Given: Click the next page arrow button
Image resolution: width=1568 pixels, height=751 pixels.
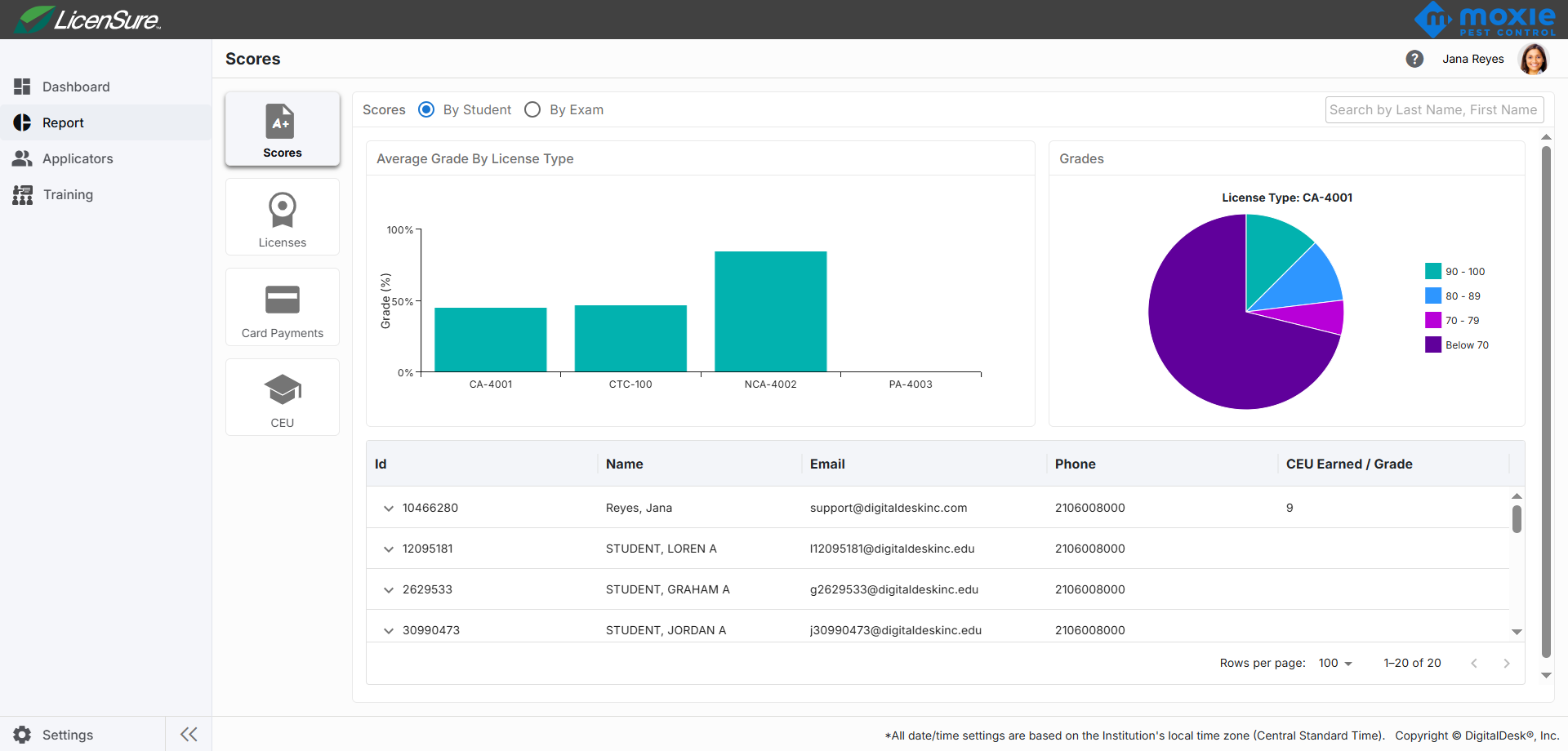Looking at the screenshot, I should (x=1506, y=663).
